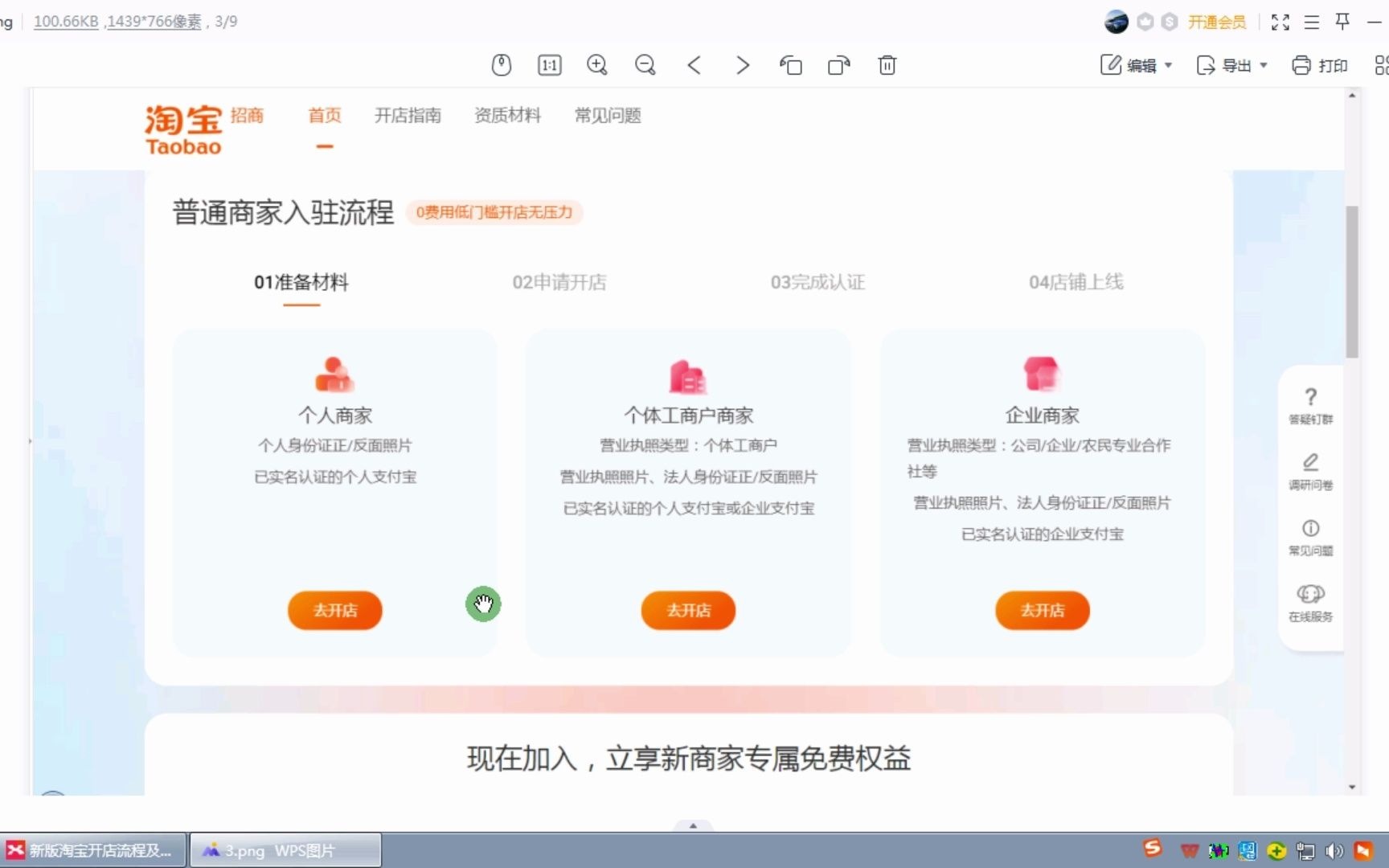Viewport: 1389px width, 868px height.
Task: Click the 在线服务 headset icon
Action: (1311, 594)
